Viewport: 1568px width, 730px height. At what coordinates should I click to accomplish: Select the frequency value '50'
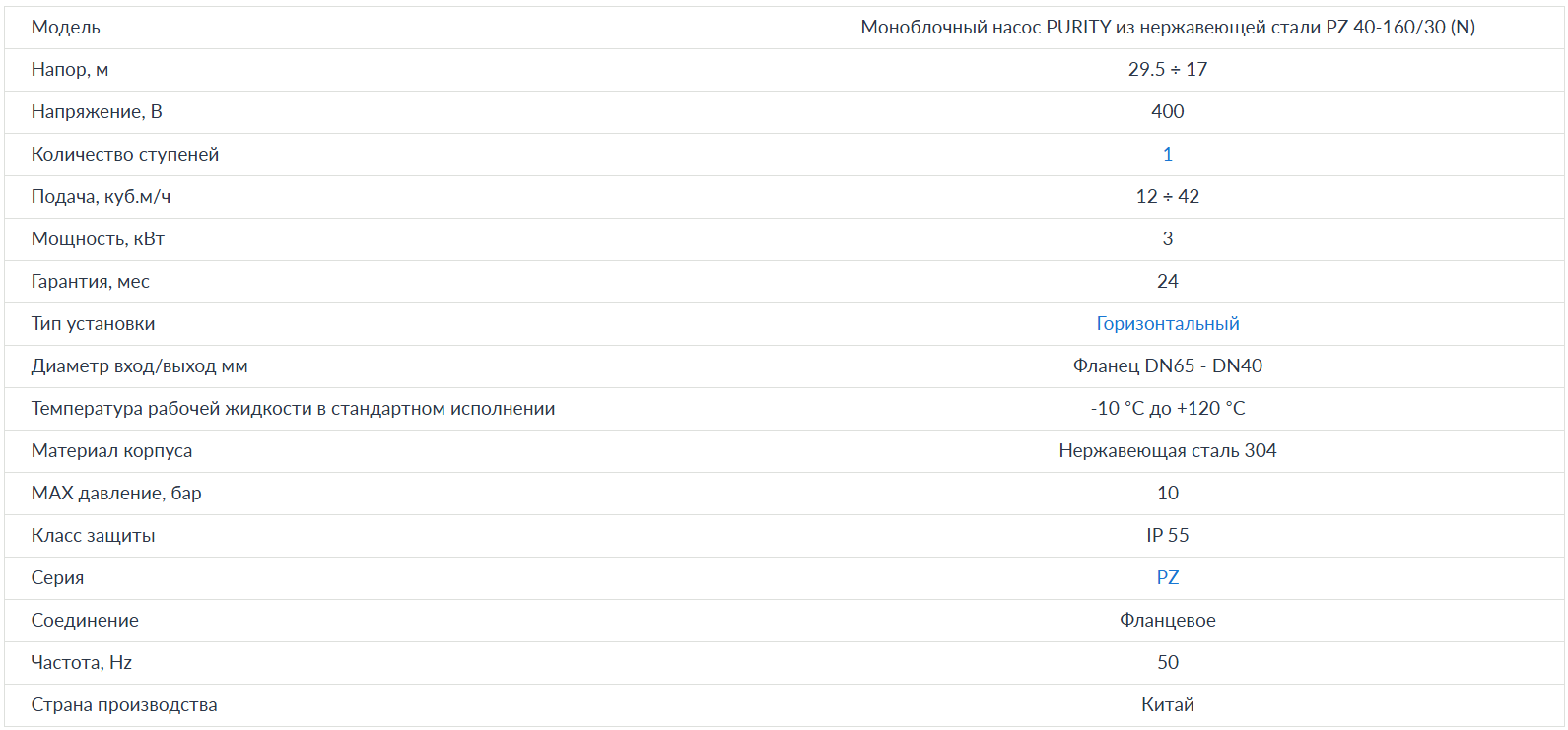(1167, 662)
